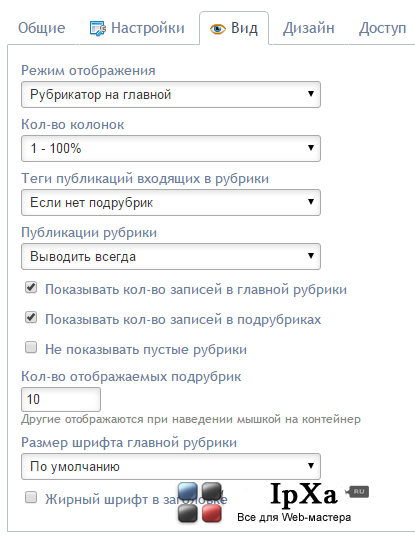Open the Доступ tab

tap(382, 28)
